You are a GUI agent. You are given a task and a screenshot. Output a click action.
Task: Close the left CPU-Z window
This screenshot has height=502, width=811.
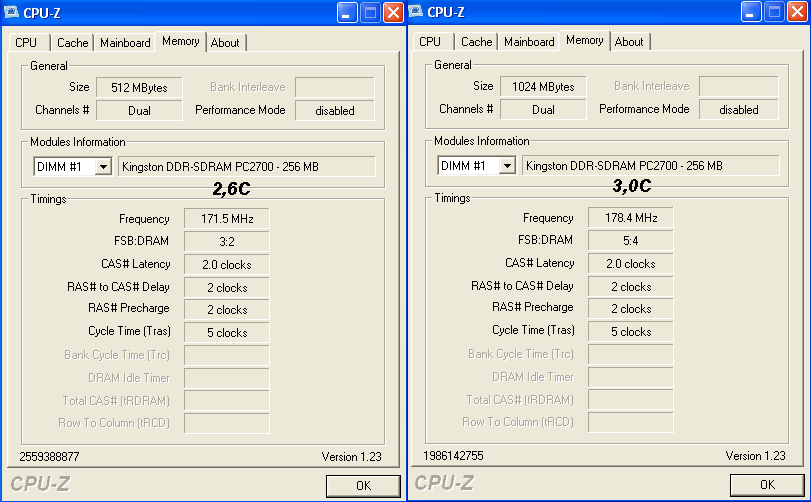[x=393, y=13]
